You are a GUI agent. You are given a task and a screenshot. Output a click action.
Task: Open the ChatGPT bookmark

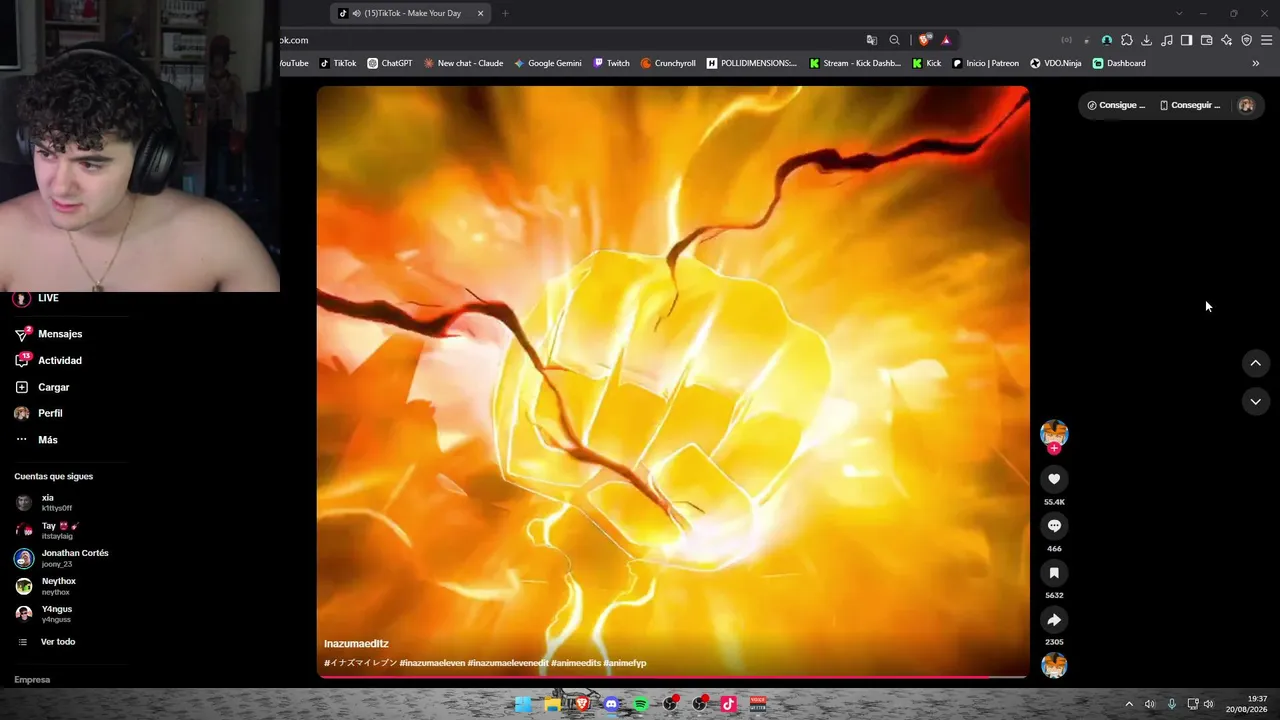pyautogui.click(x=390, y=63)
